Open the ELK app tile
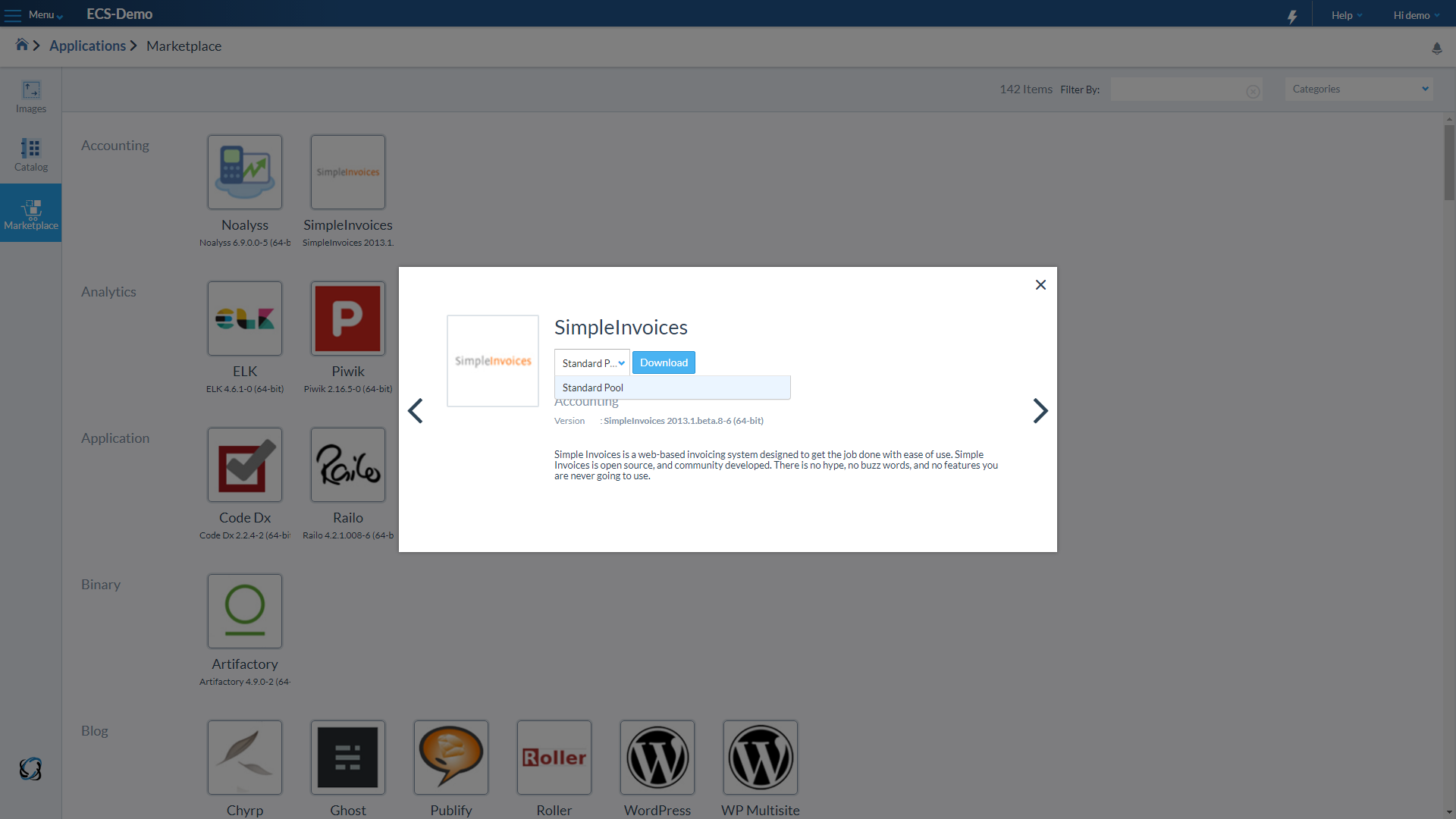The width and height of the screenshot is (1456, 819). [245, 318]
